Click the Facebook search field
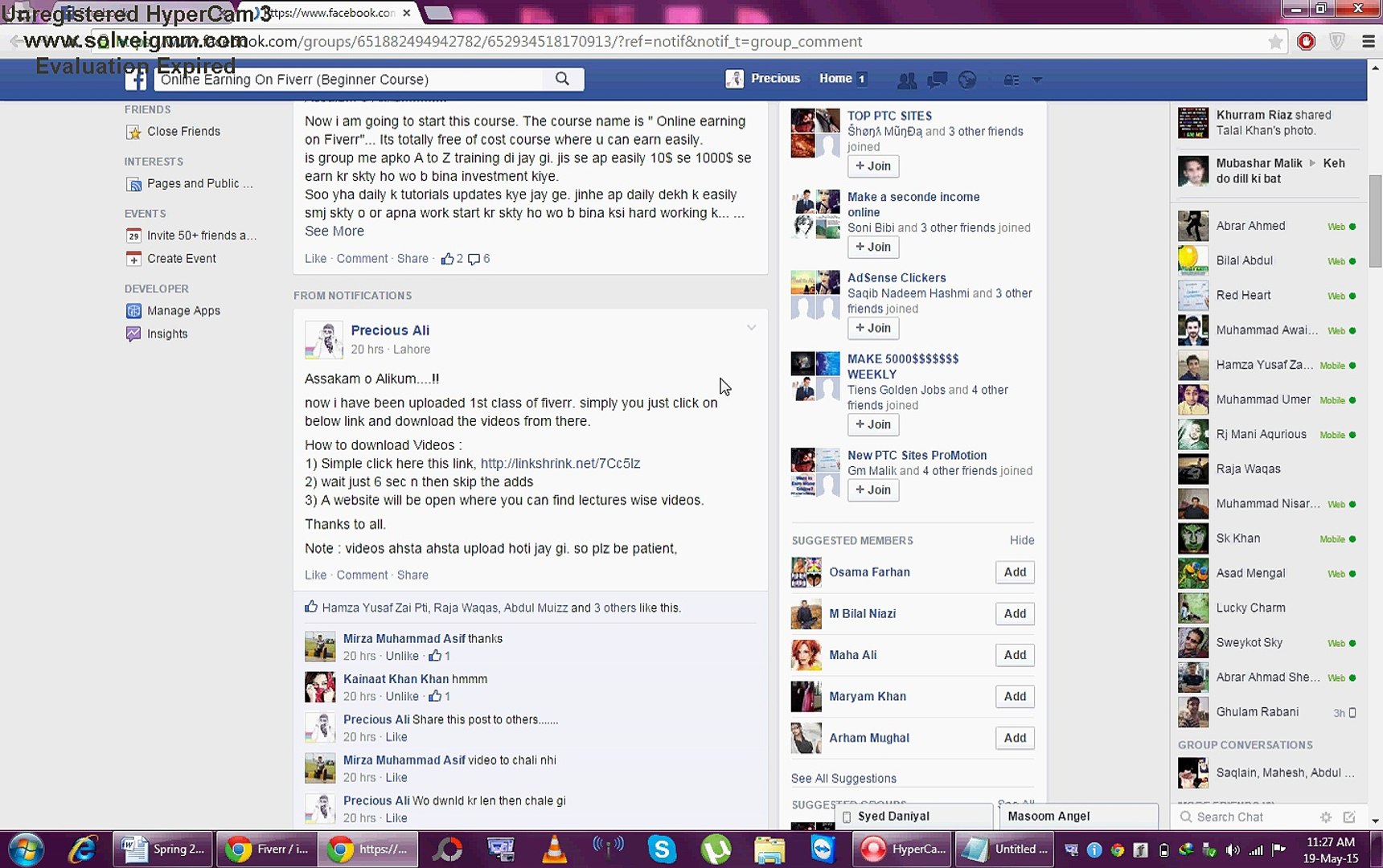Image resolution: width=1383 pixels, height=868 pixels. [350, 79]
